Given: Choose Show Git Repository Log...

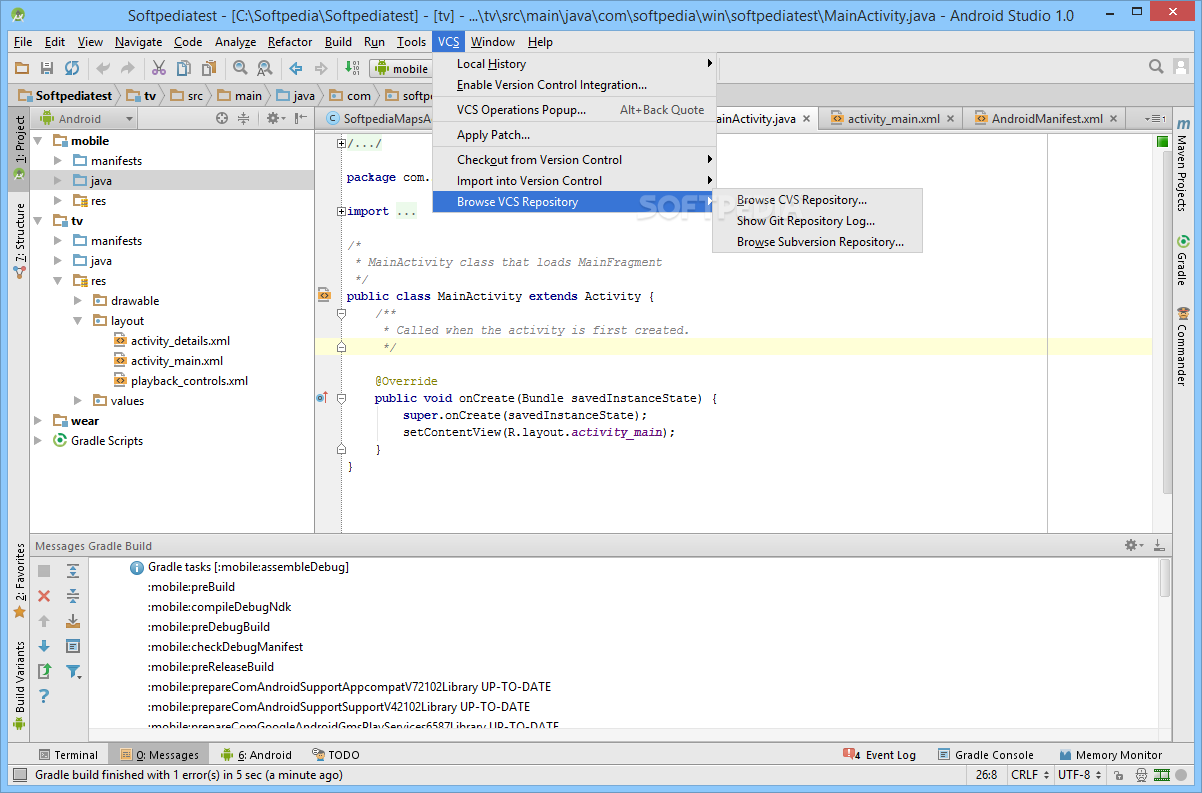Looking at the screenshot, I should [x=817, y=221].
